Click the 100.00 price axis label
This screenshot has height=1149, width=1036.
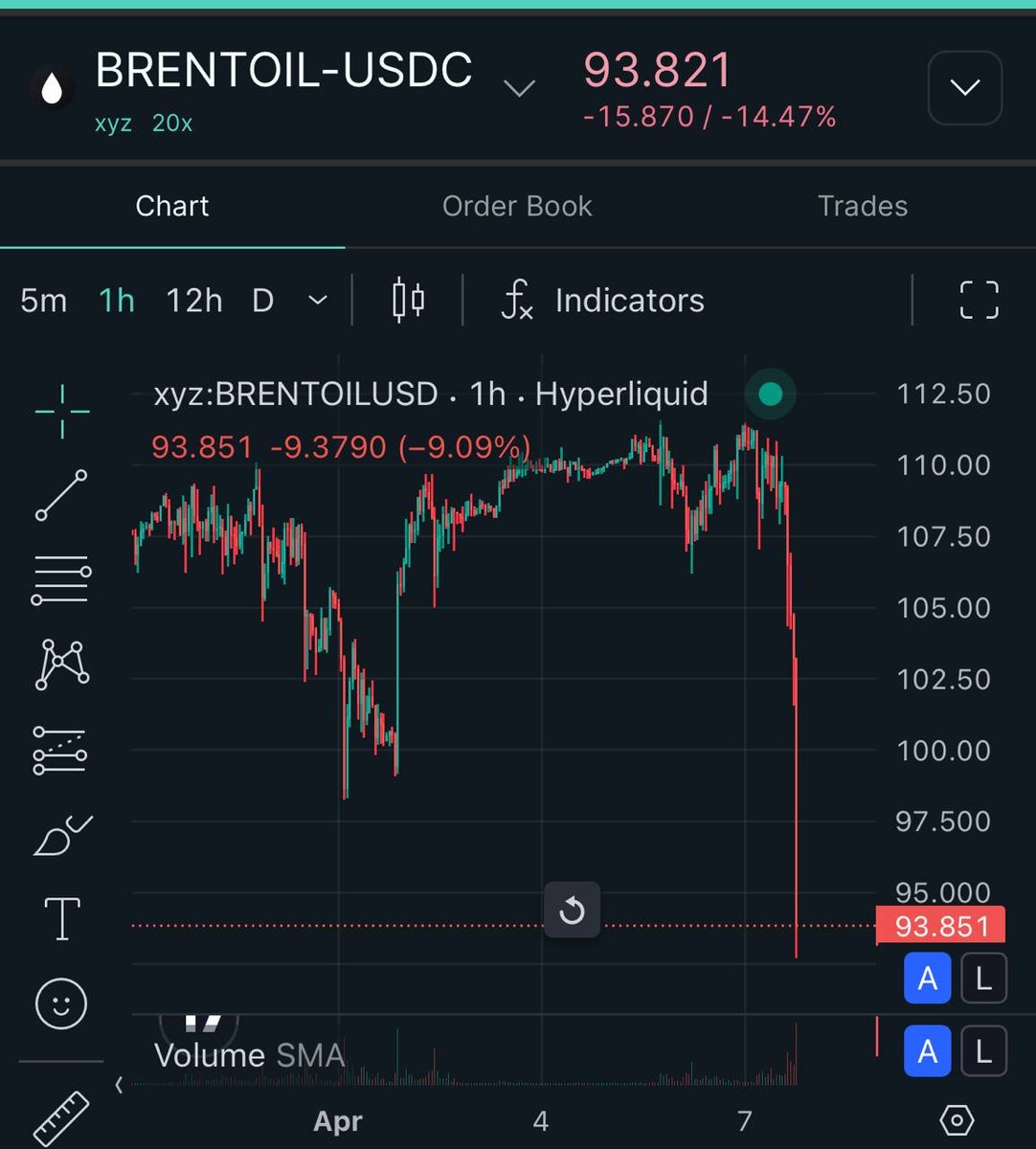(943, 750)
